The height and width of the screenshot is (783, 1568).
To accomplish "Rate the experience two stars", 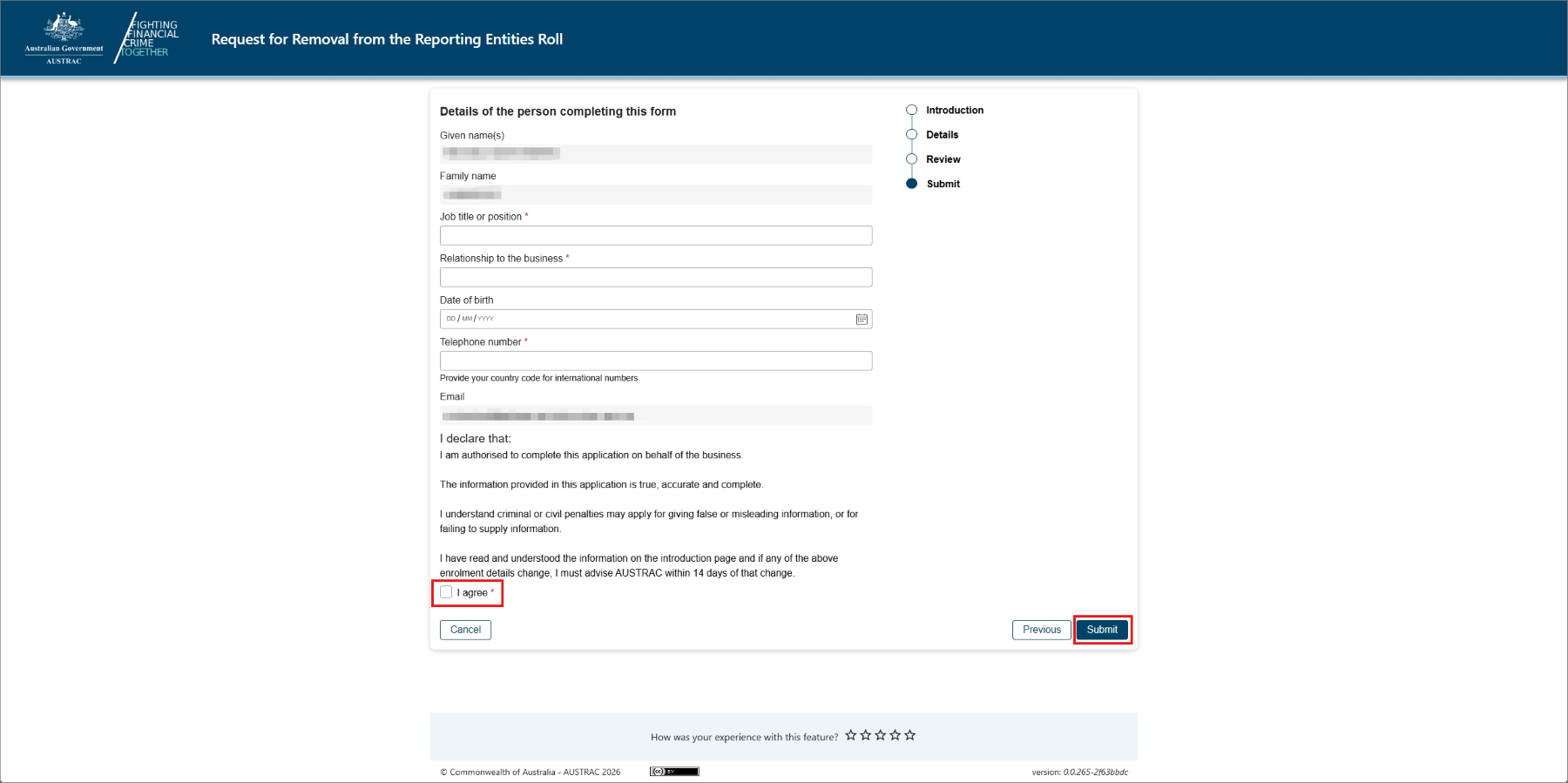I will point(866,735).
